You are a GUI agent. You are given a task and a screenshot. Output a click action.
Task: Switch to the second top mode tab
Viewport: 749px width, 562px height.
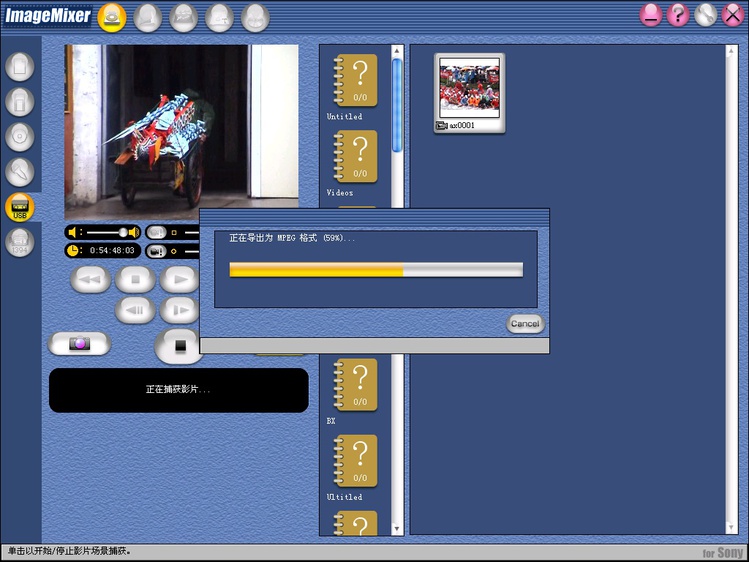coord(148,16)
